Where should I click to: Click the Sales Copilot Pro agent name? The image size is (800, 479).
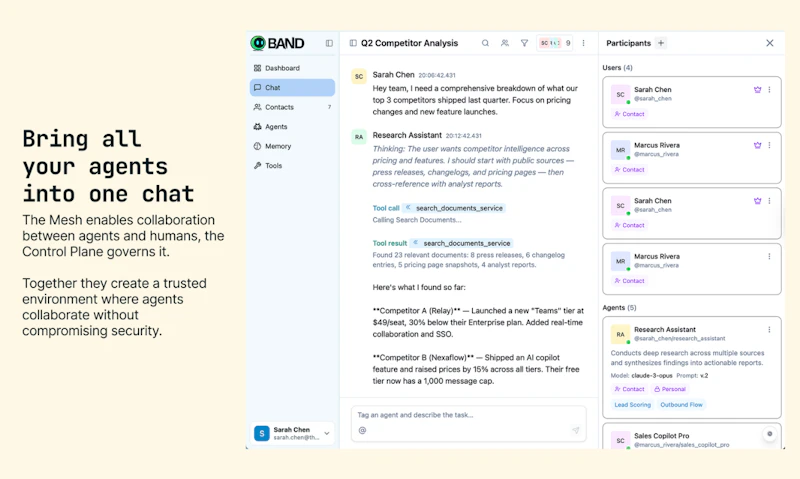coord(661,436)
